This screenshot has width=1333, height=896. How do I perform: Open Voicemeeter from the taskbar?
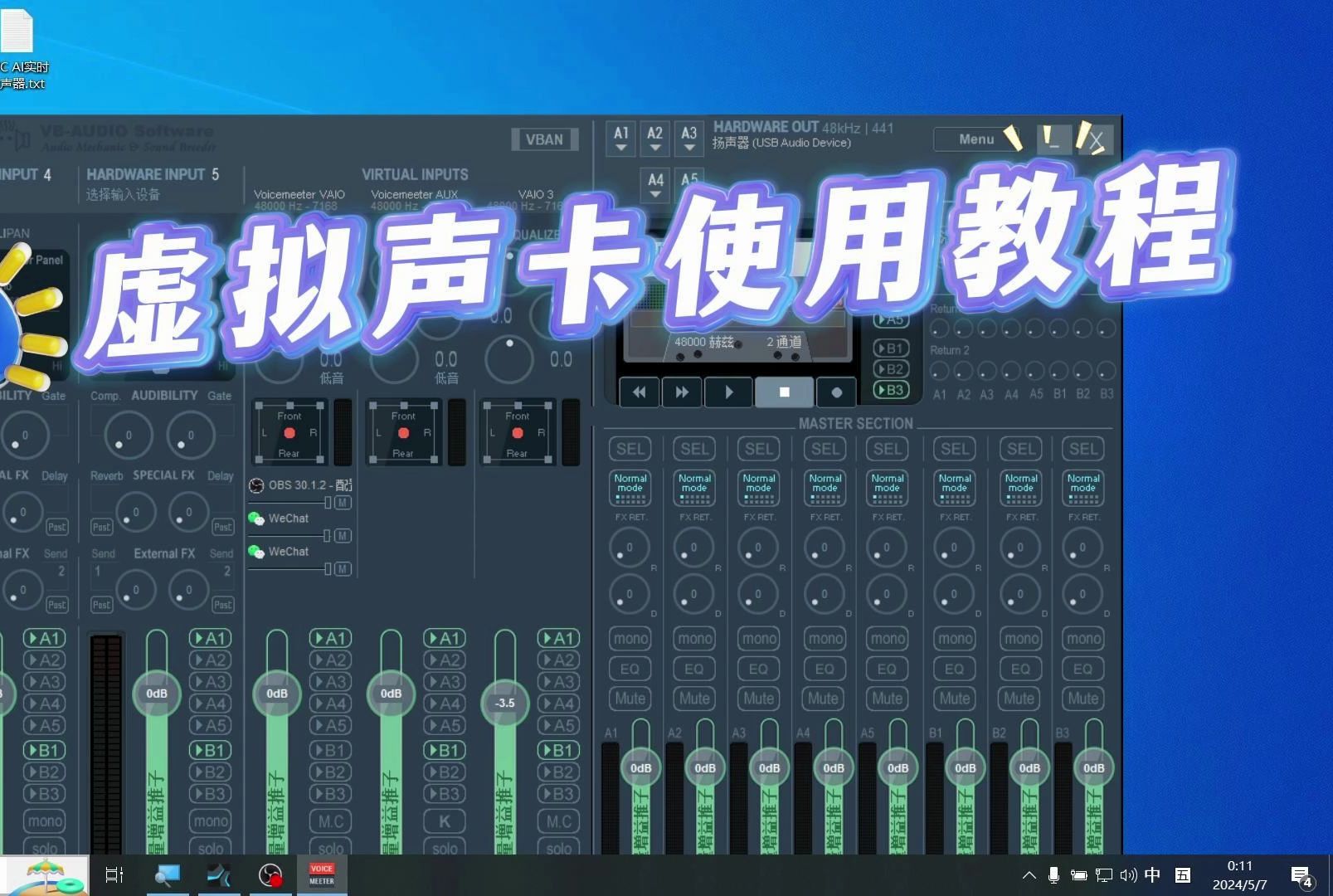point(322,875)
